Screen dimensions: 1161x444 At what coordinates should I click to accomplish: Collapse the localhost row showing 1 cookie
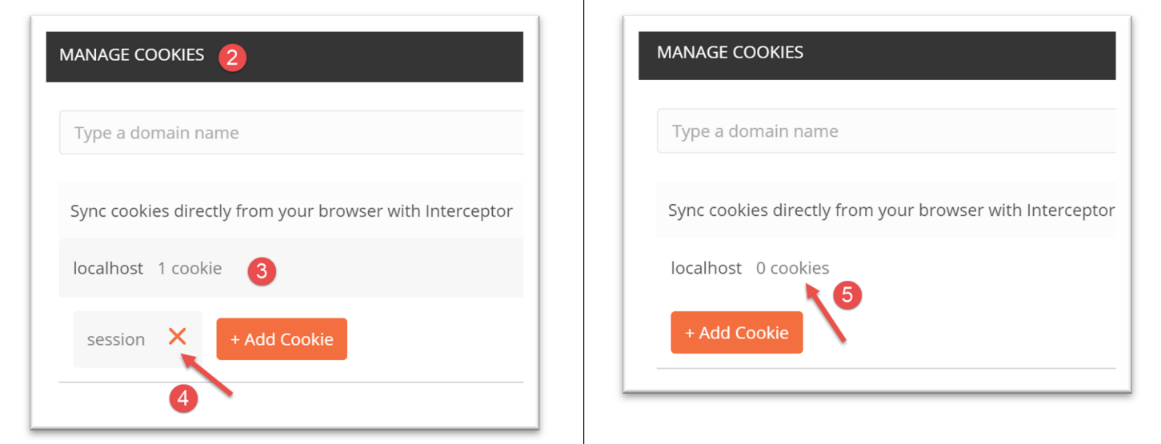(108, 268)
